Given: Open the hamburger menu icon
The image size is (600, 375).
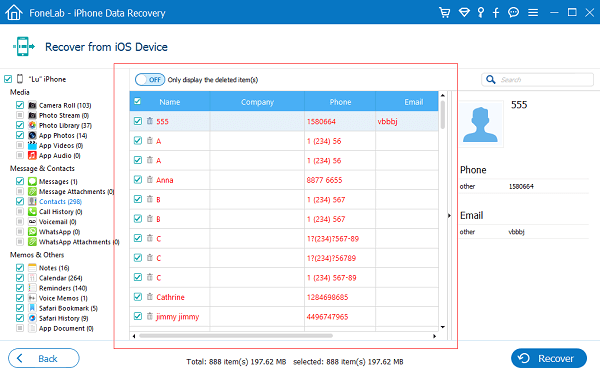Looking at the screenshot, I should (533, 13).
